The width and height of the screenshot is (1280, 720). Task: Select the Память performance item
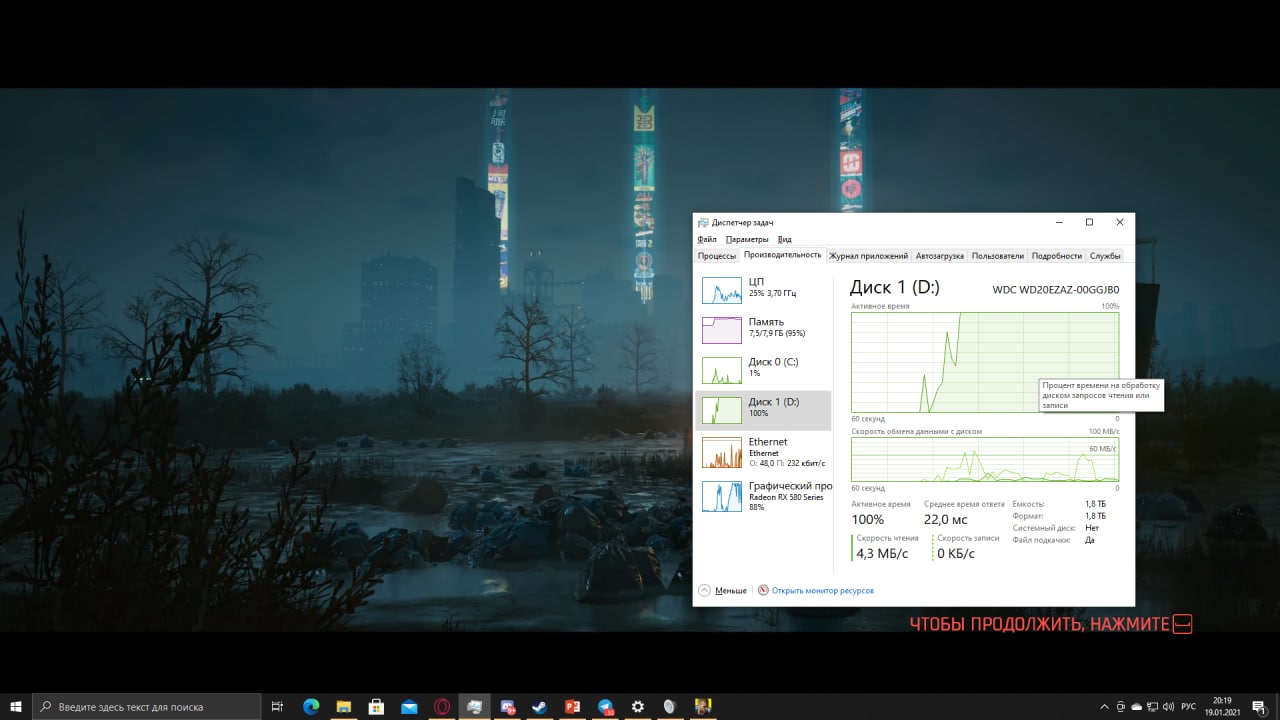click(x=763, y=330)
